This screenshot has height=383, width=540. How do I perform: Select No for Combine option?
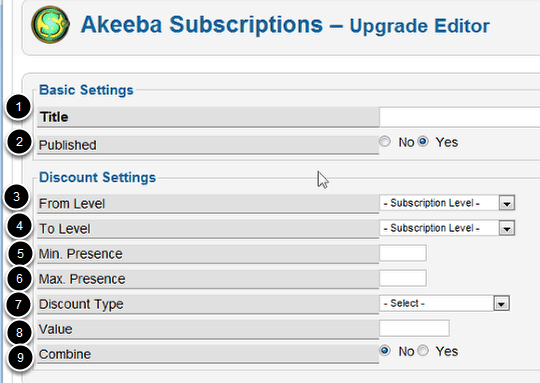click(x=385, y=351)
